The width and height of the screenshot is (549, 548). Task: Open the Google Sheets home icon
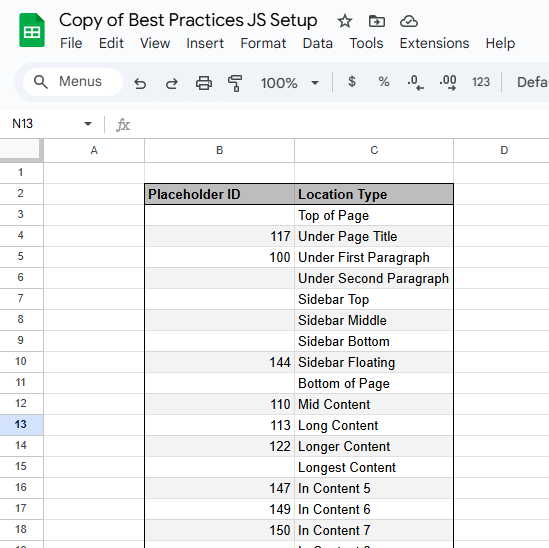tap(32, 30)
